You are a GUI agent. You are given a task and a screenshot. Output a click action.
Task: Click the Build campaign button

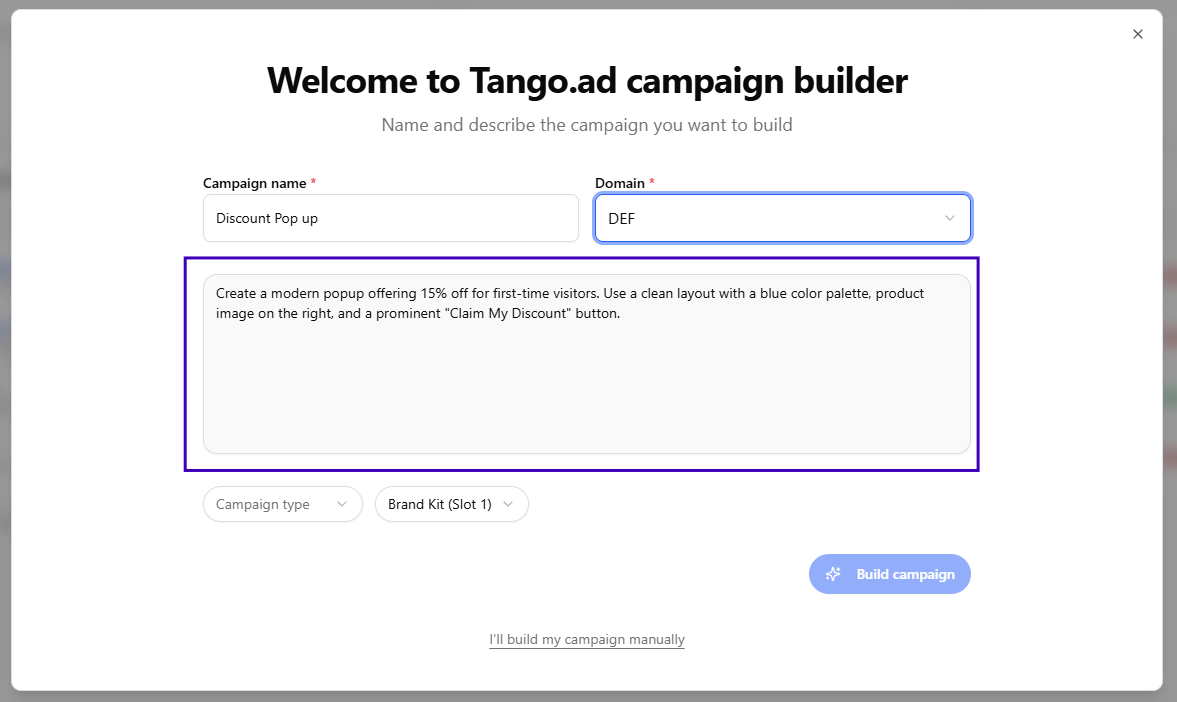890,574
